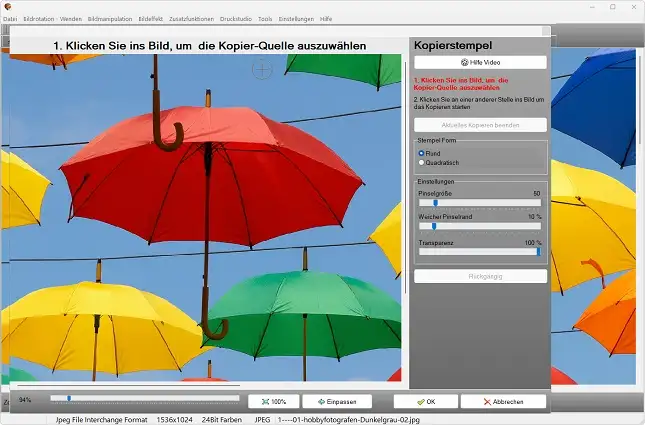
Task: Open the Zusatzfunktionen menu
Action: pos(191,19)
